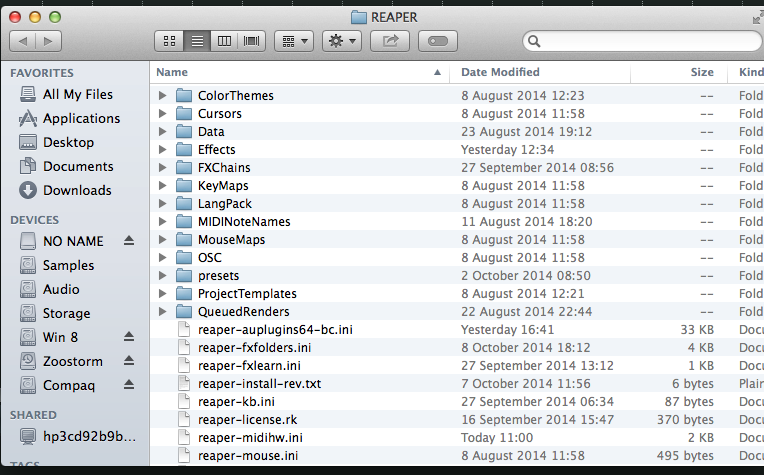
Task: Select the Audio drive
Action: (x=50, y=289)
